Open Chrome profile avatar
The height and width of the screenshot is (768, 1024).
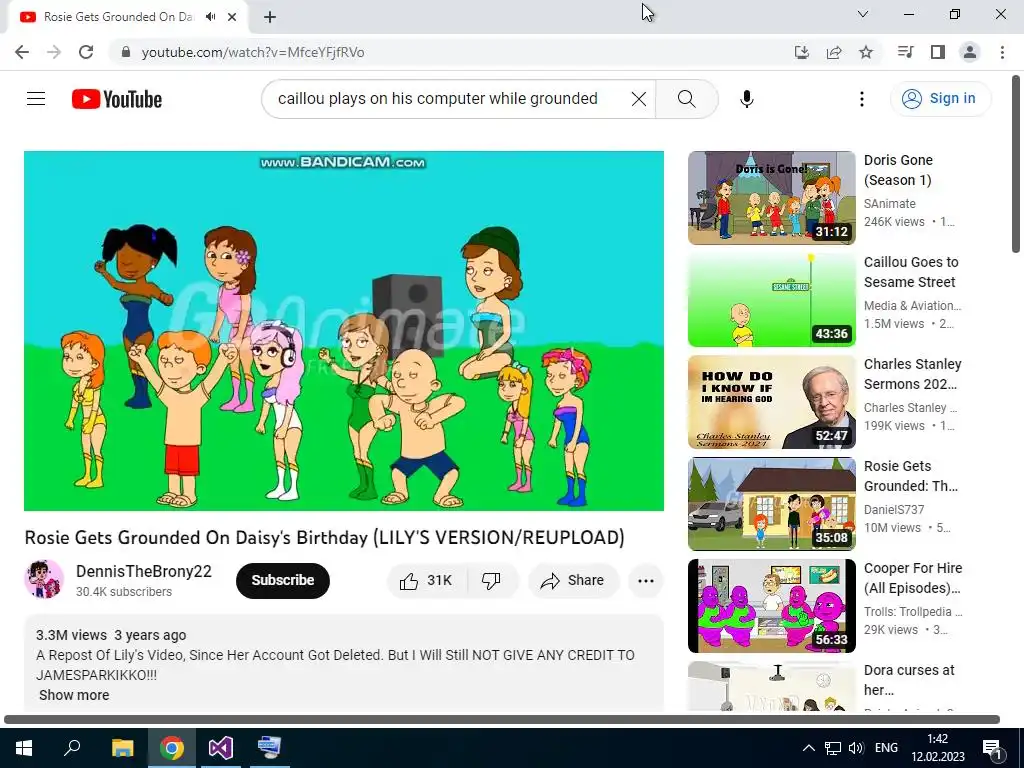pyautogui.click(x=970, y=52)
